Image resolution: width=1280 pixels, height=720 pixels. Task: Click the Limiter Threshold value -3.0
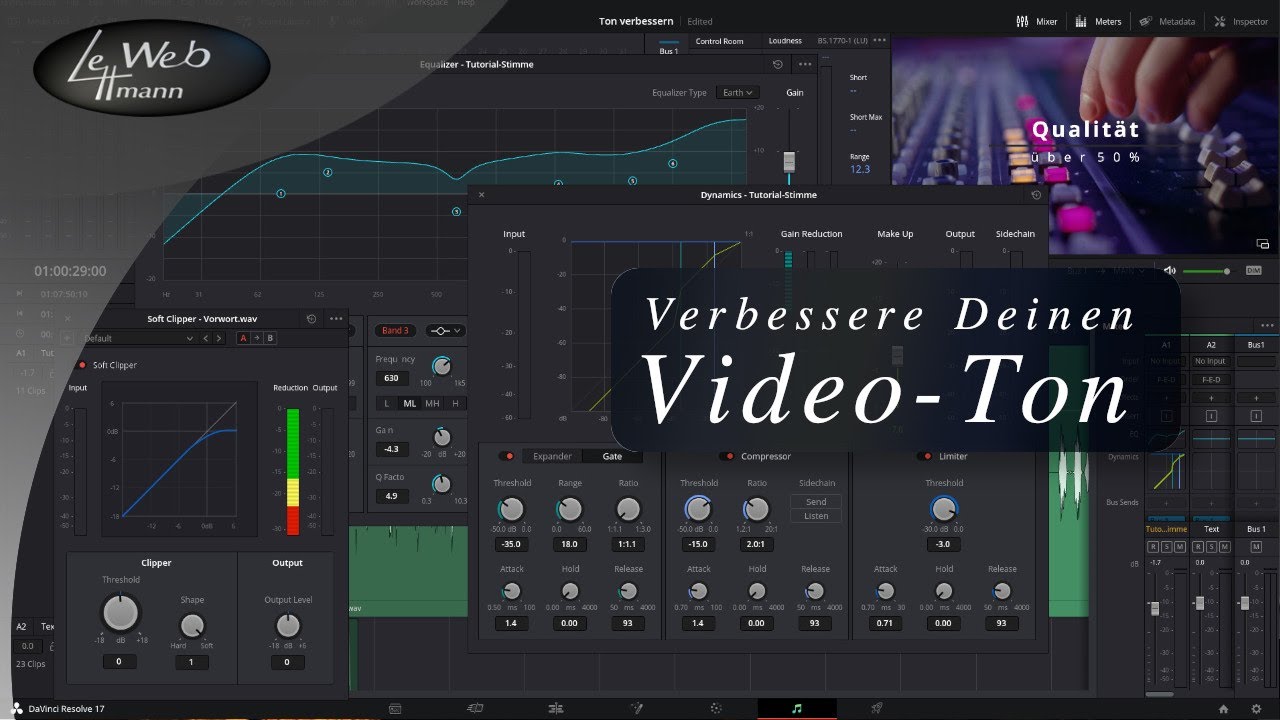(943, 544)
